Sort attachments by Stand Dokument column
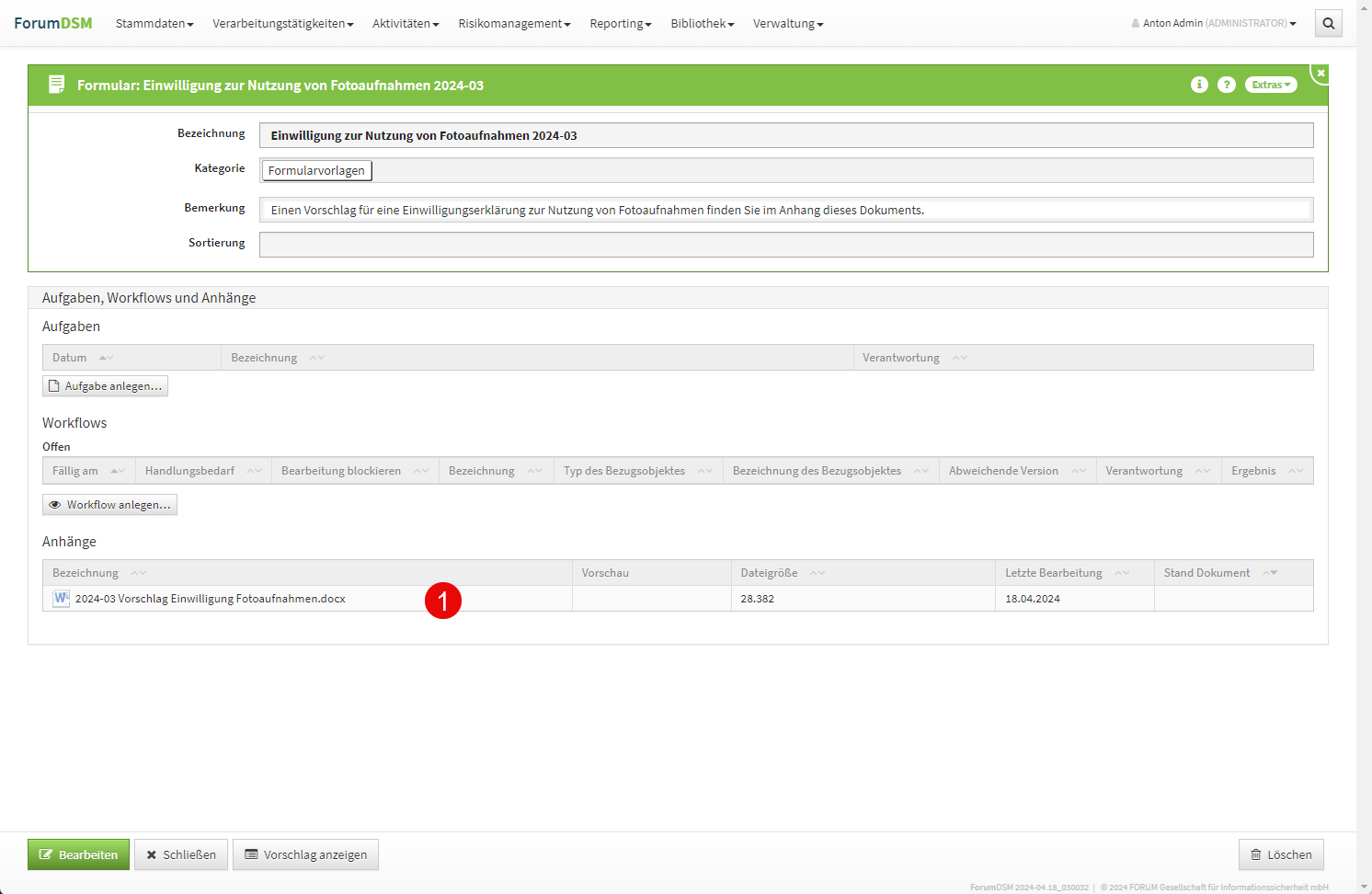 tap(1270, 573)
